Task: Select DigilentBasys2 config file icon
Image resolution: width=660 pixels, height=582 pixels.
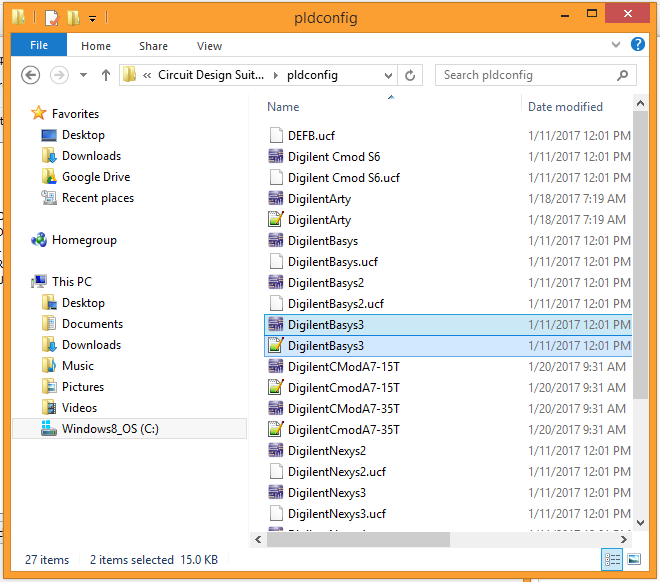Action: pos(276,283)
